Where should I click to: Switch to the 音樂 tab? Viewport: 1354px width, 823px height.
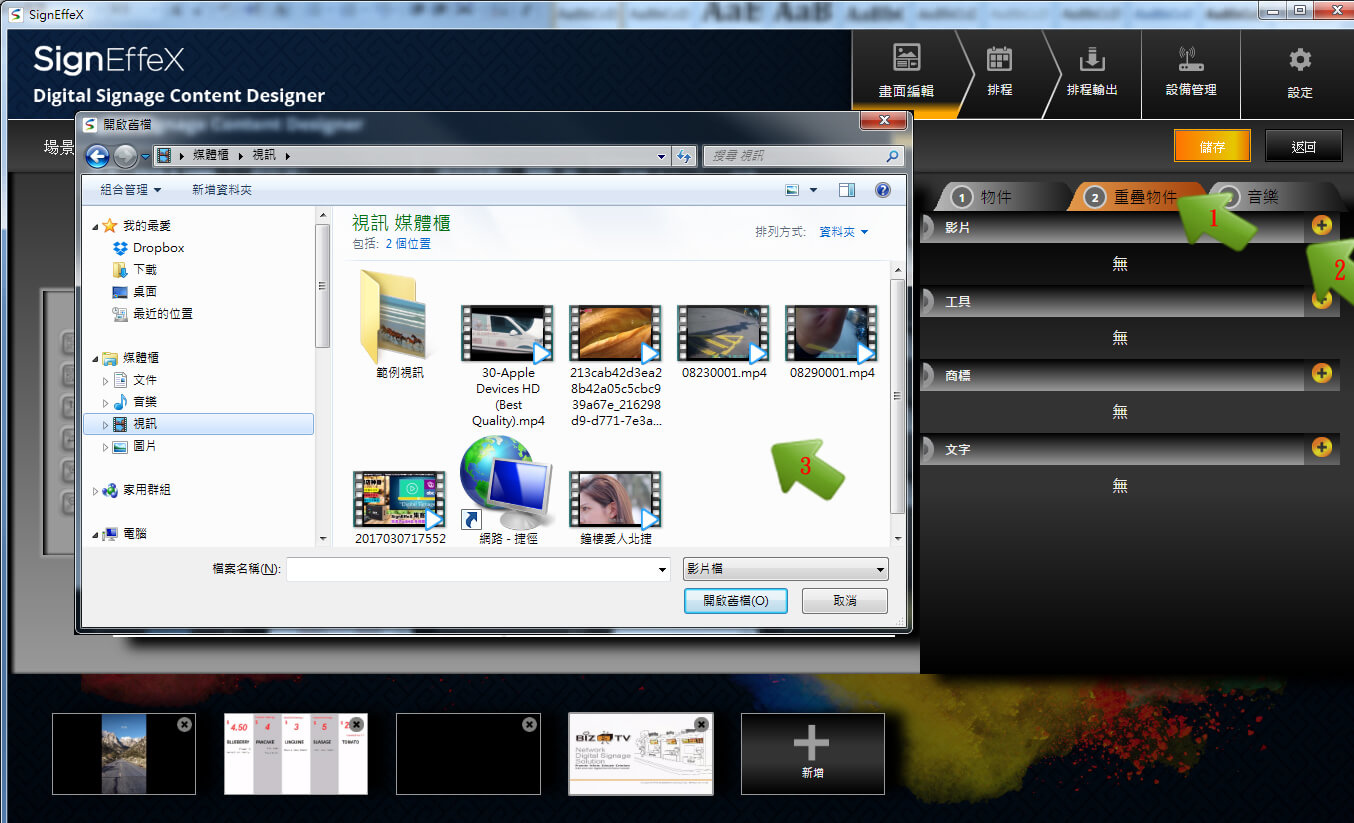coord(1262,197)
